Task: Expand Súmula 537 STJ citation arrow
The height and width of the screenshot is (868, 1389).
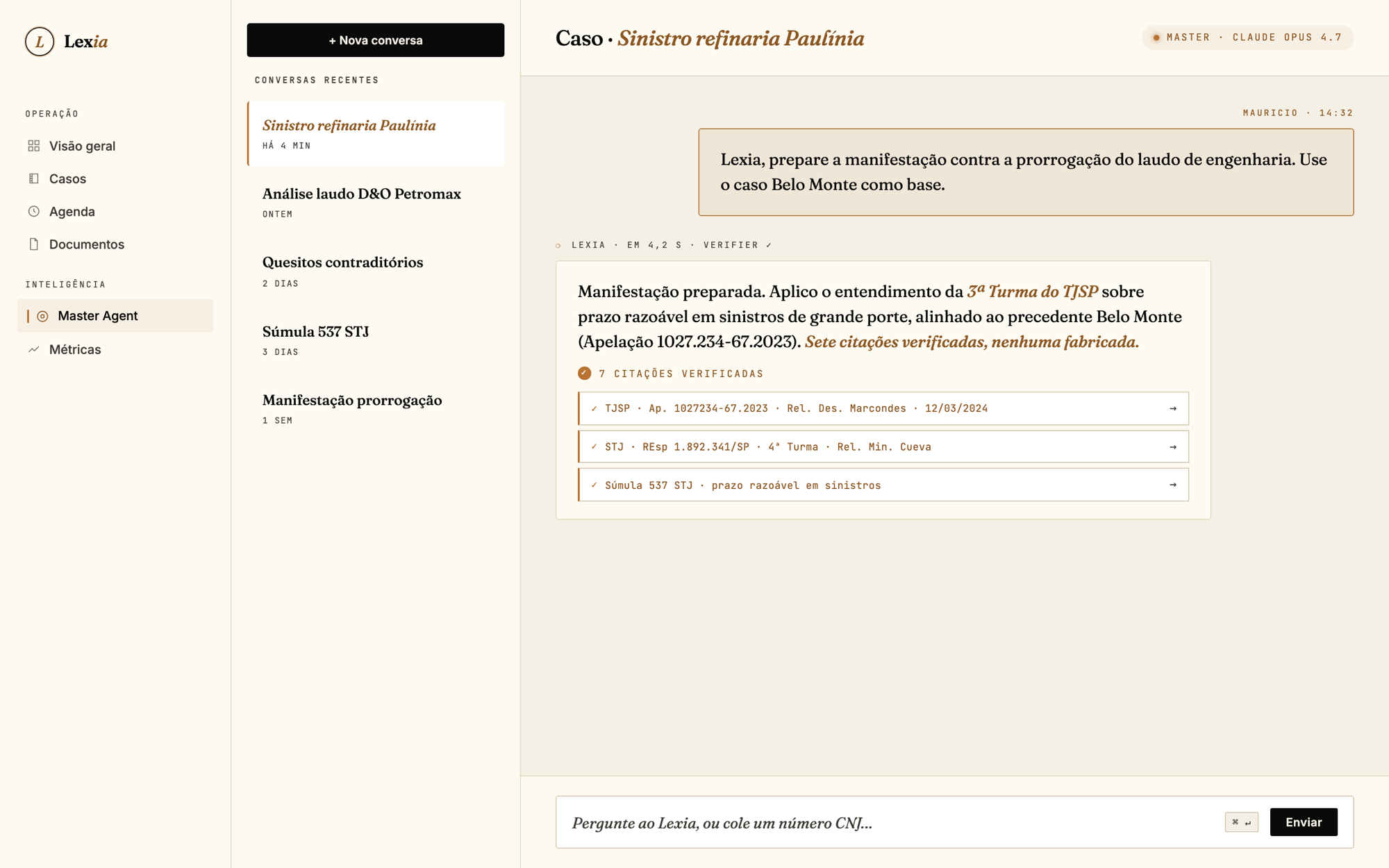Action: [1173, 485]
